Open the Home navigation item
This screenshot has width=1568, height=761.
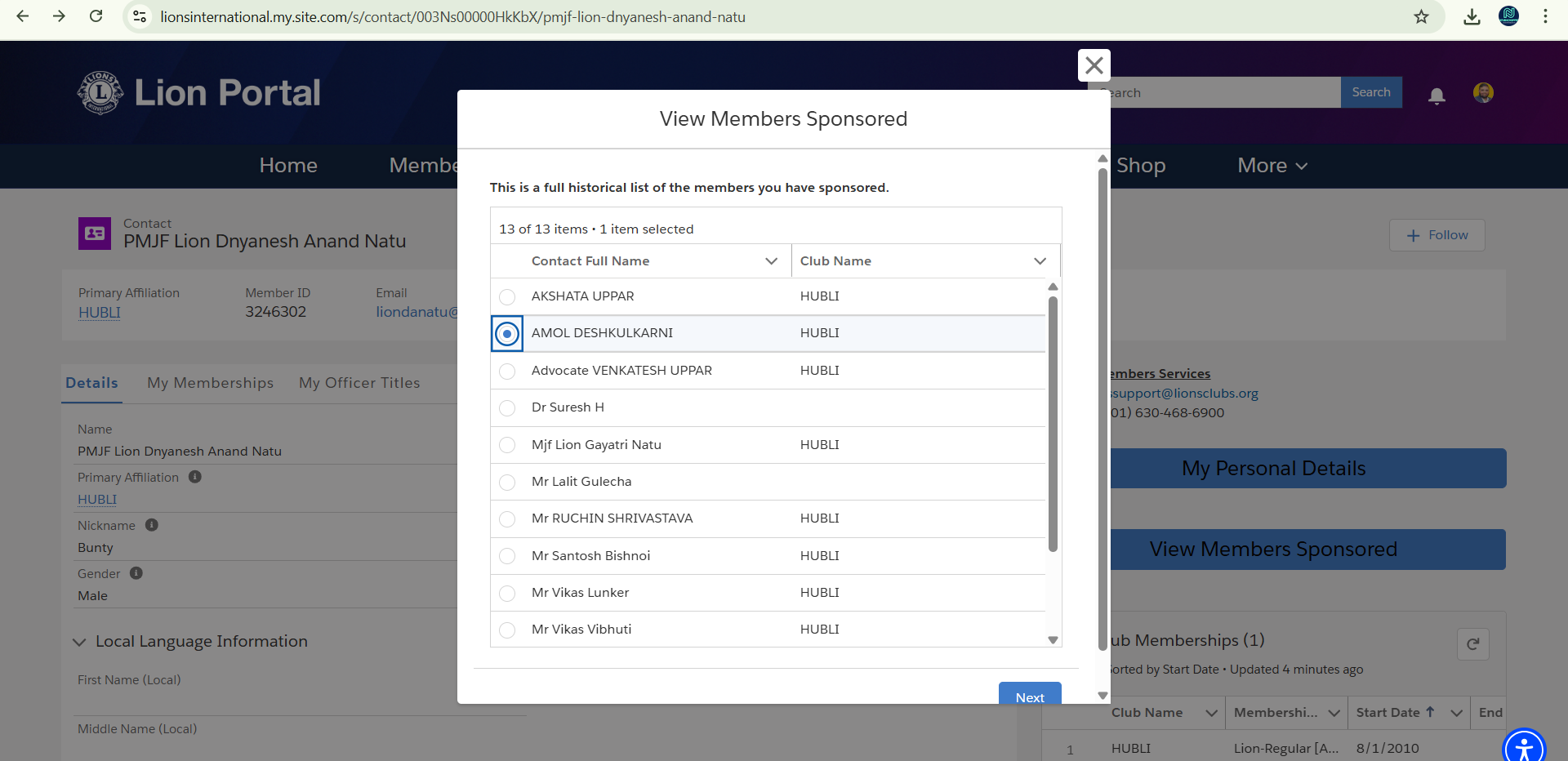click(288, 166)
